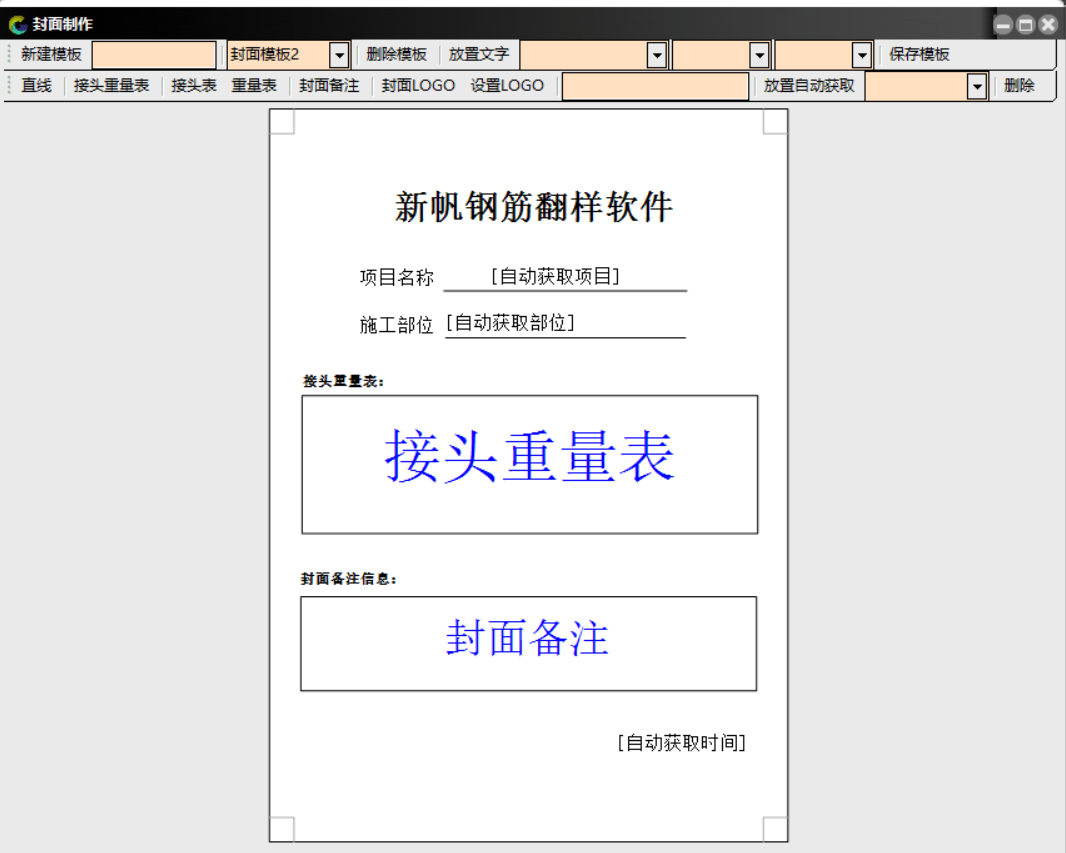Select the 施工部位 label on cover
The width and height of the screenshot is (1066, 853).
[x=396, y=325]
